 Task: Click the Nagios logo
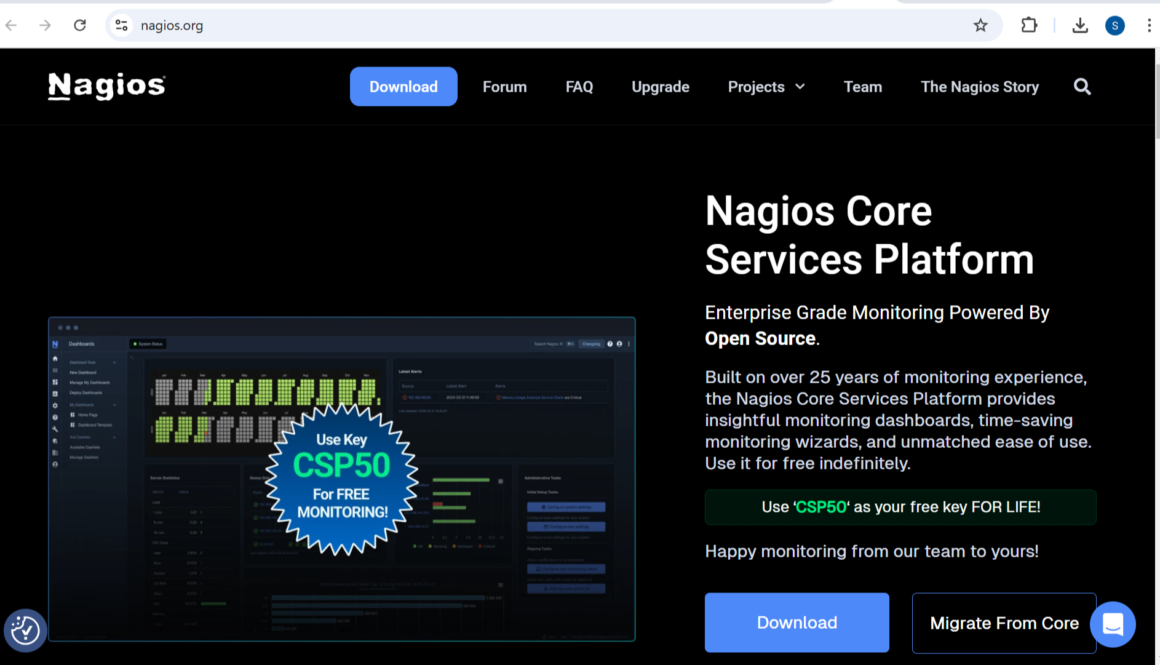tap(106, 86)
